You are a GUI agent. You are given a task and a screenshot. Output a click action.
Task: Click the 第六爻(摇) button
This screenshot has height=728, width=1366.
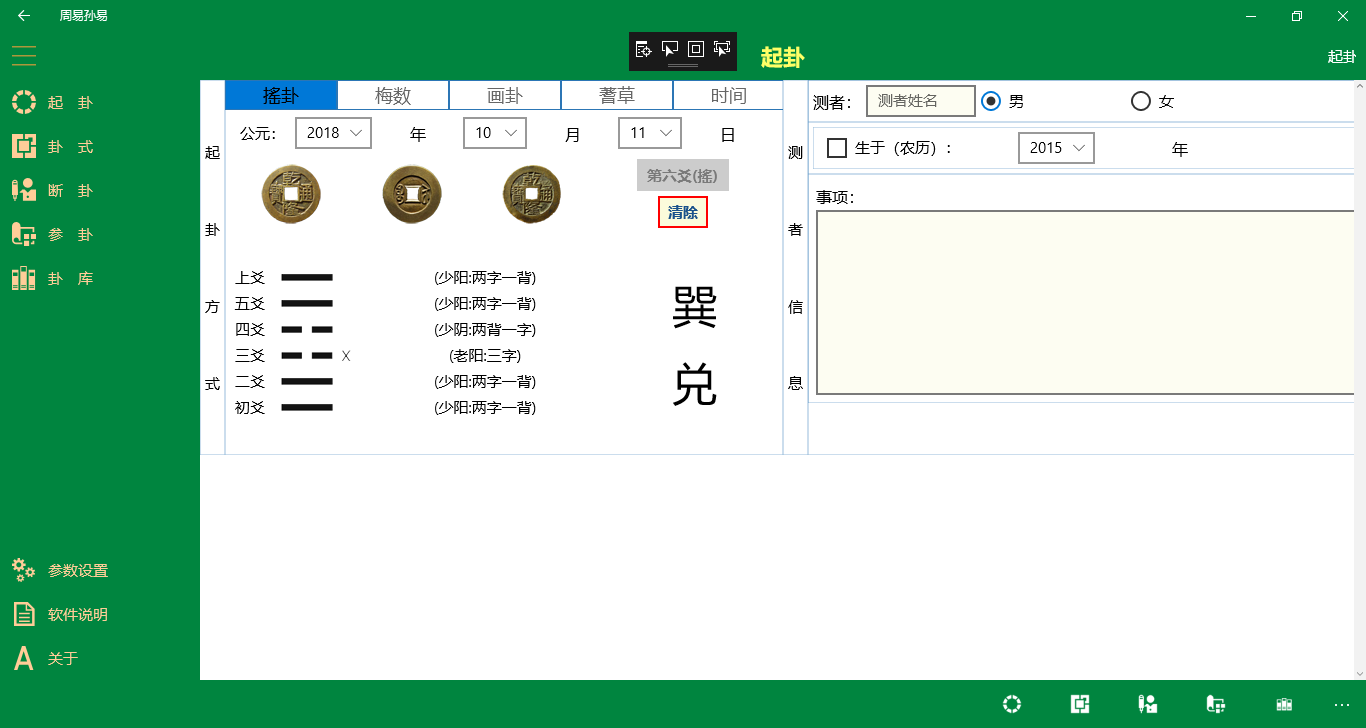683,175
